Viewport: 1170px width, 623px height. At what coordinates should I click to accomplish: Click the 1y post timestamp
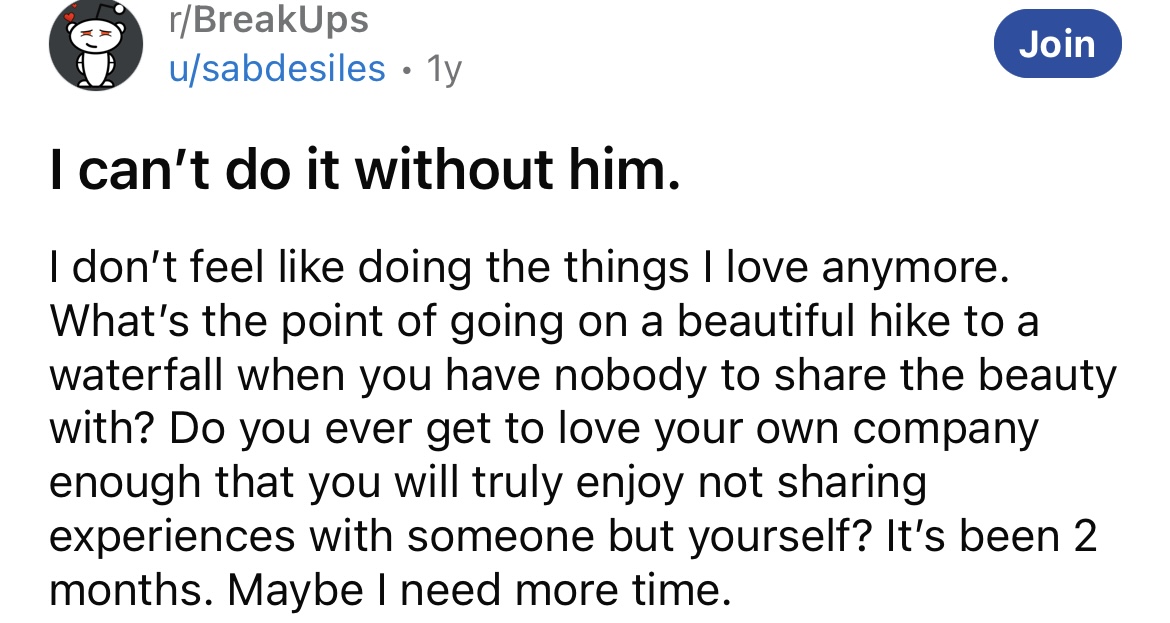444,69
